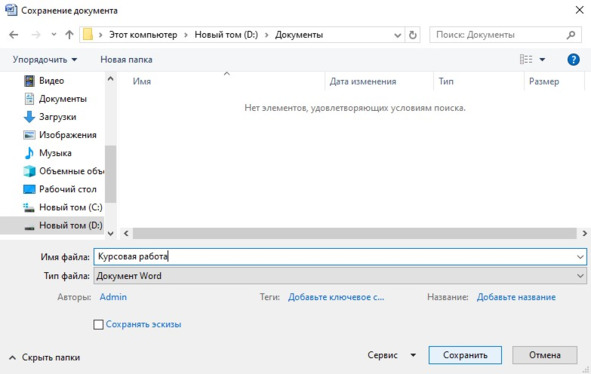Refresh the Документы folder view

point(413,35)
